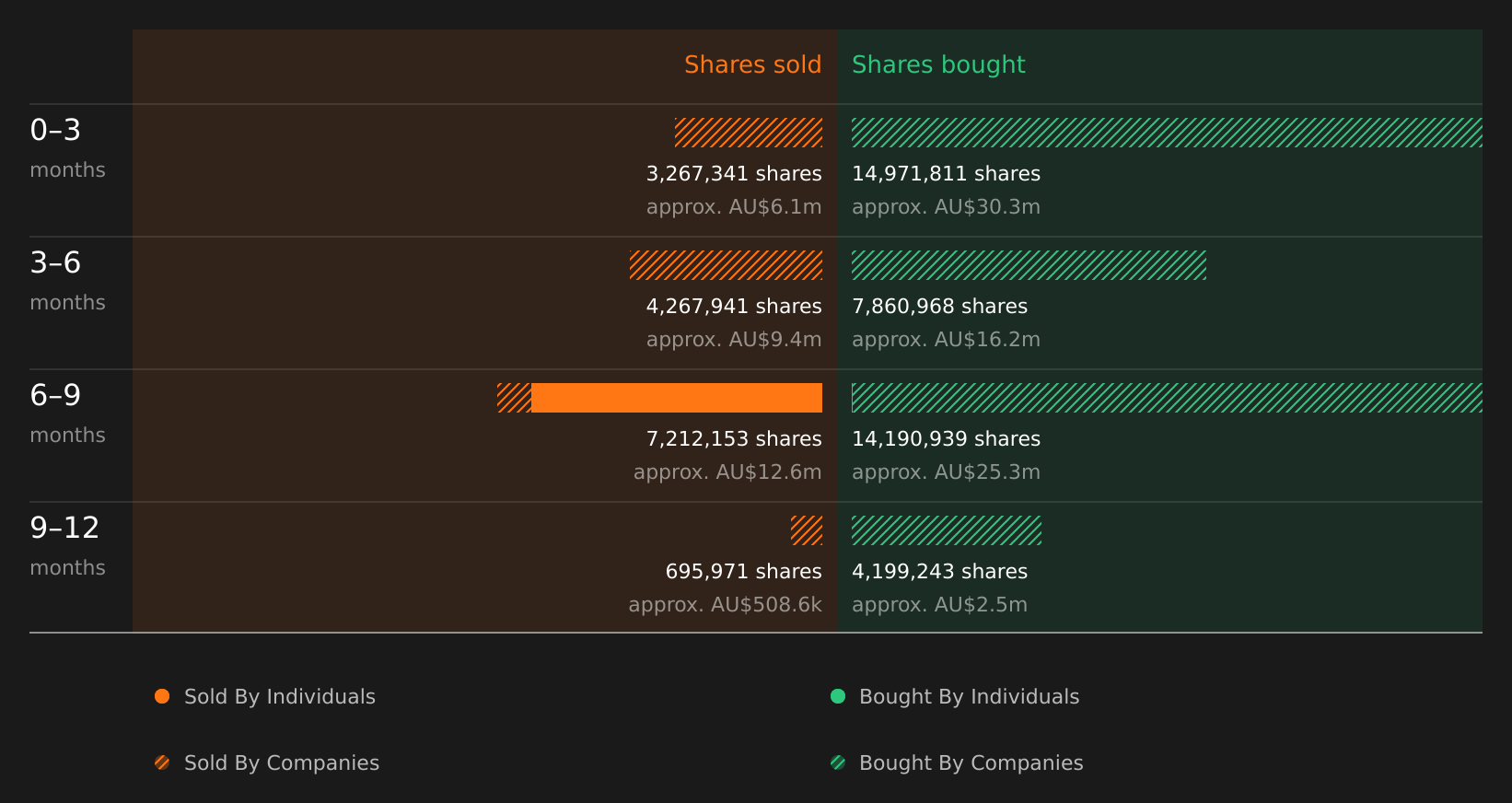The image size is (1512, 803).
Task: Click the 0–3 row label
Action: 55,130
